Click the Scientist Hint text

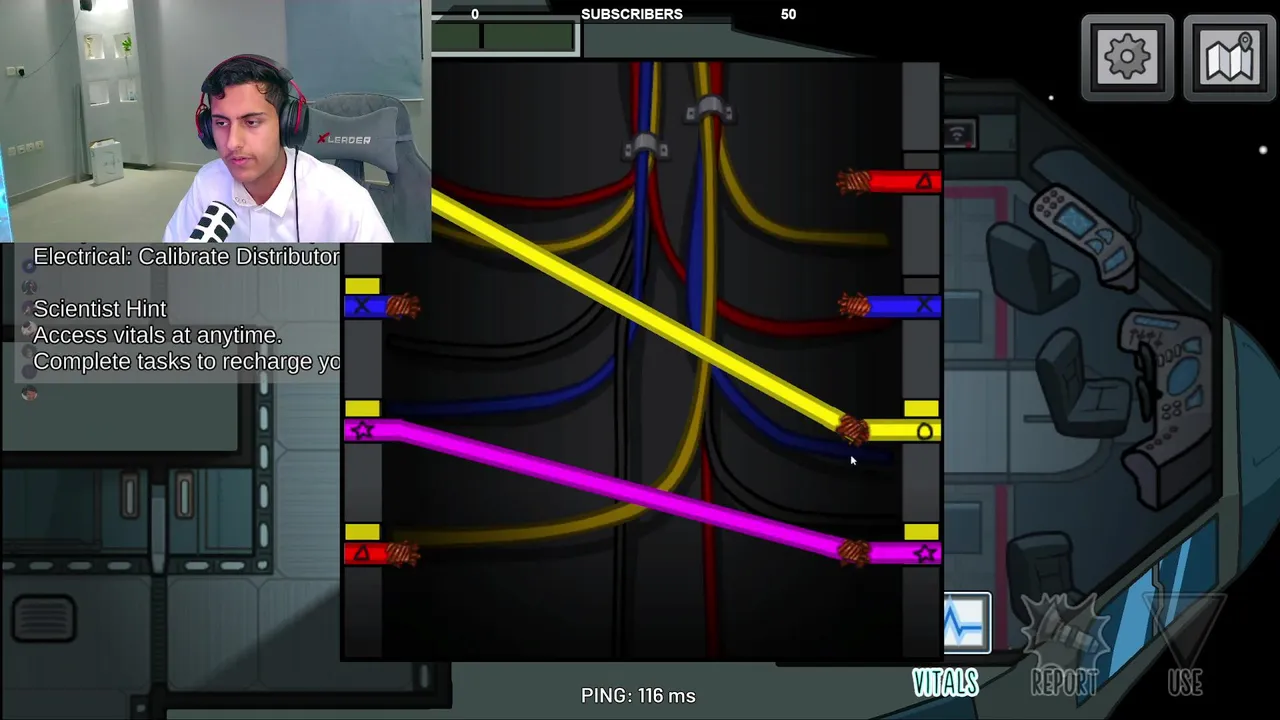(x=100, y=309)
